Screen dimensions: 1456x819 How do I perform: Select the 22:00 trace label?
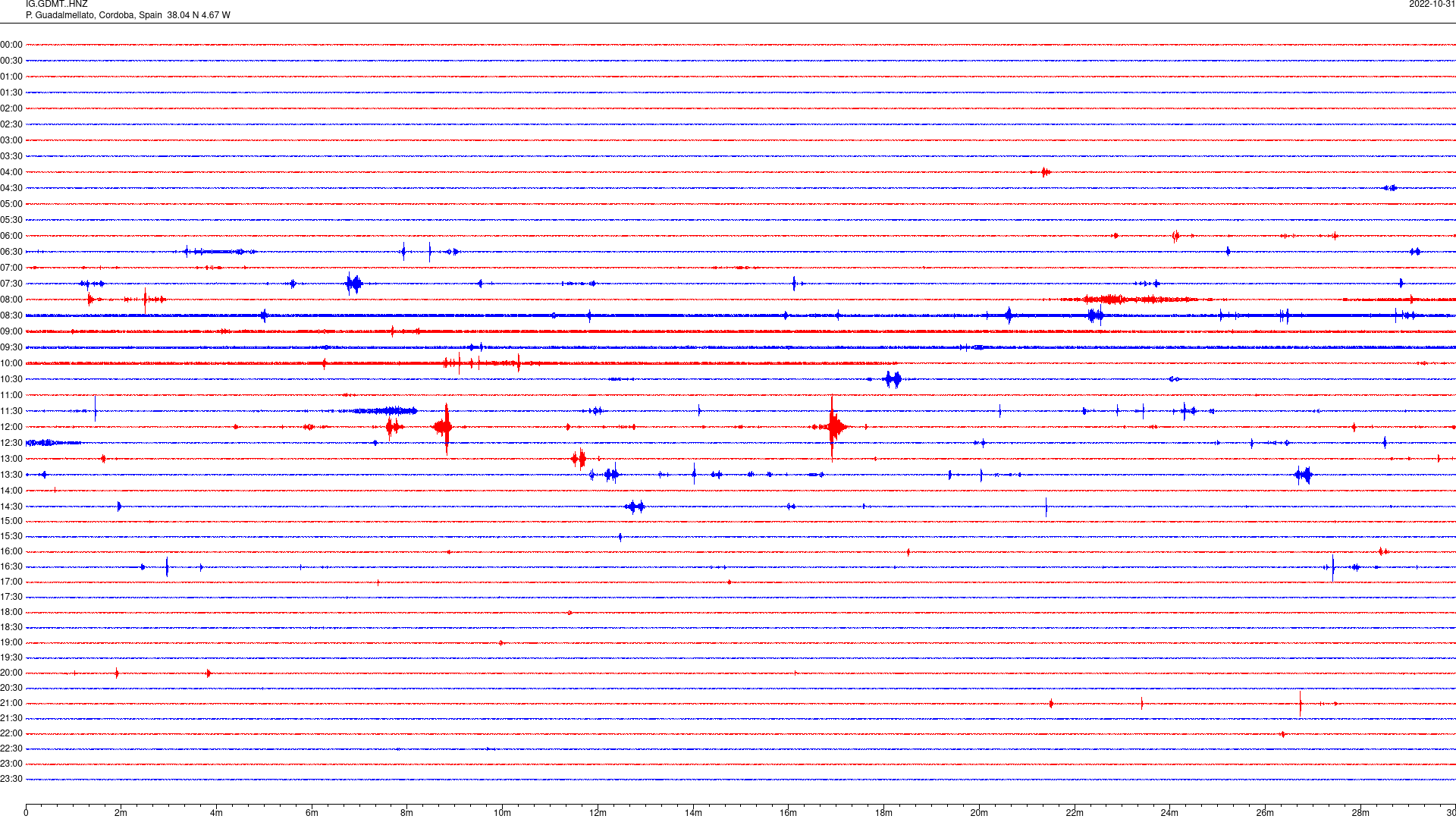[11, 733]
